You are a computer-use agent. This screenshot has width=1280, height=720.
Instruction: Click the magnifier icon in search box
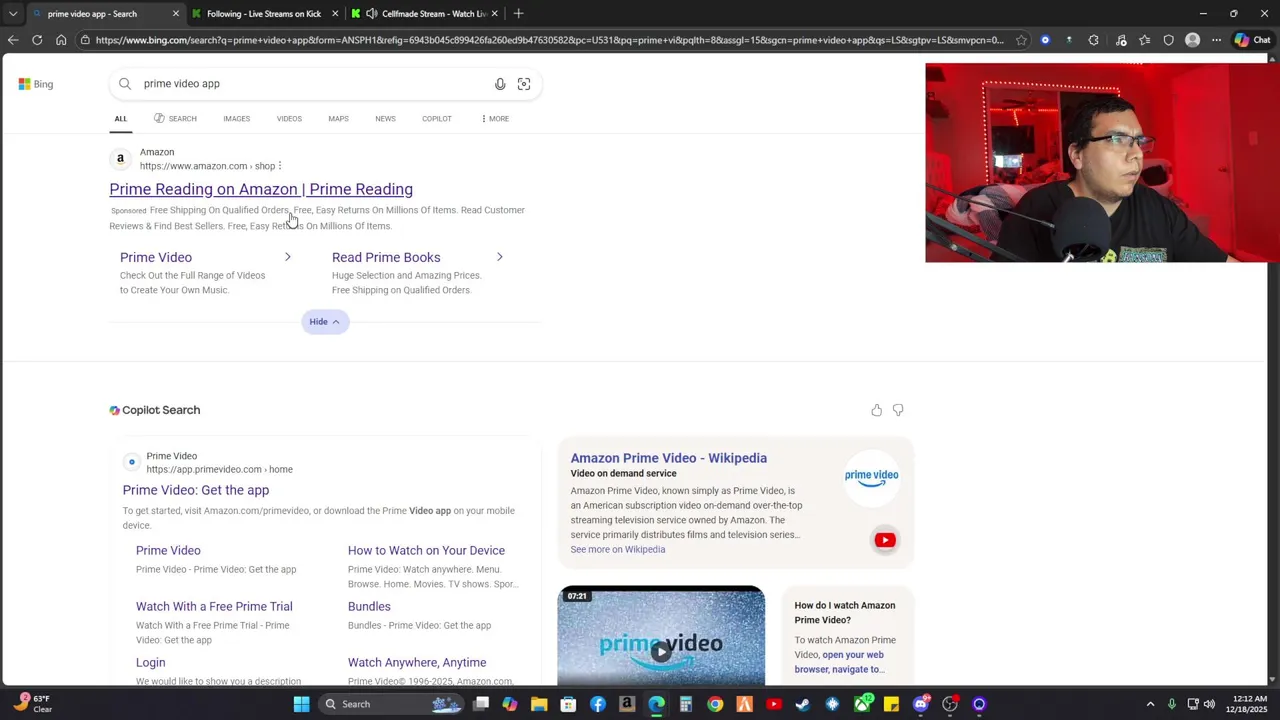click(x=125, y=84)
